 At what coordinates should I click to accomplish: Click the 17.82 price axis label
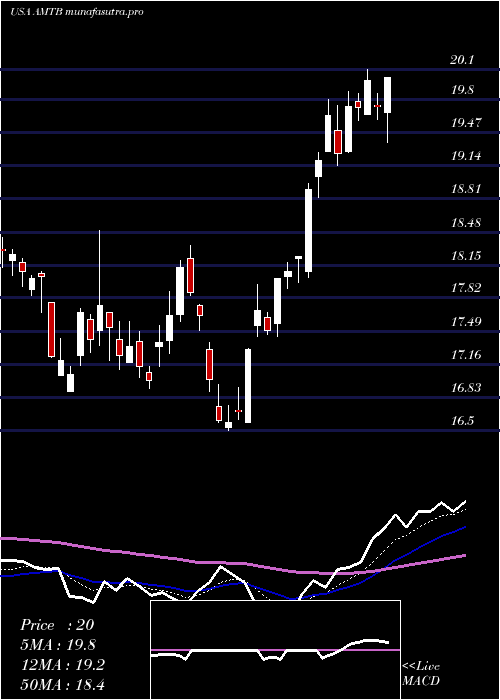pyautogui.click(x=466, y=288)
